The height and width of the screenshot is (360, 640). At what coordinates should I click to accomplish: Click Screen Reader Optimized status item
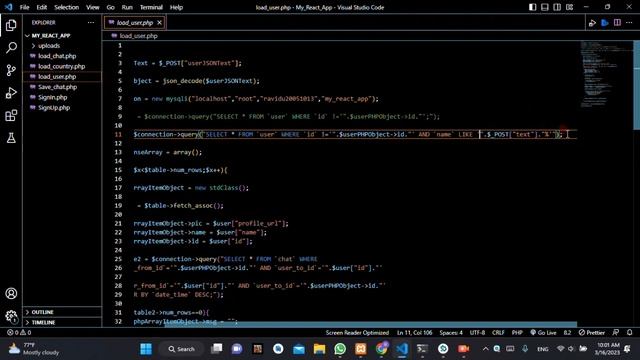[357, 333]
